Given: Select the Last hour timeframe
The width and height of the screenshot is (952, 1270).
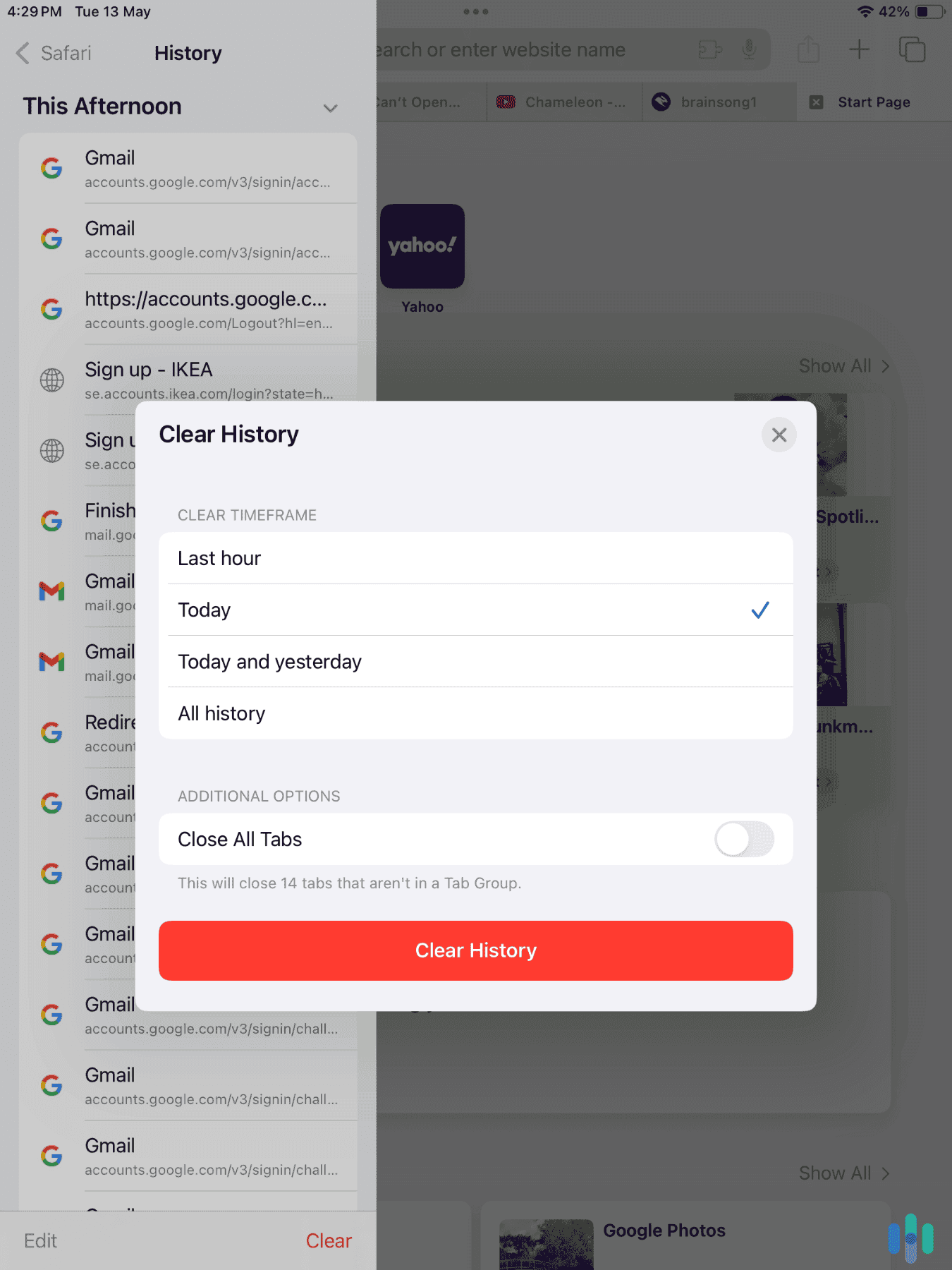Looking at the screenshot, I should (x=477, y=557).
